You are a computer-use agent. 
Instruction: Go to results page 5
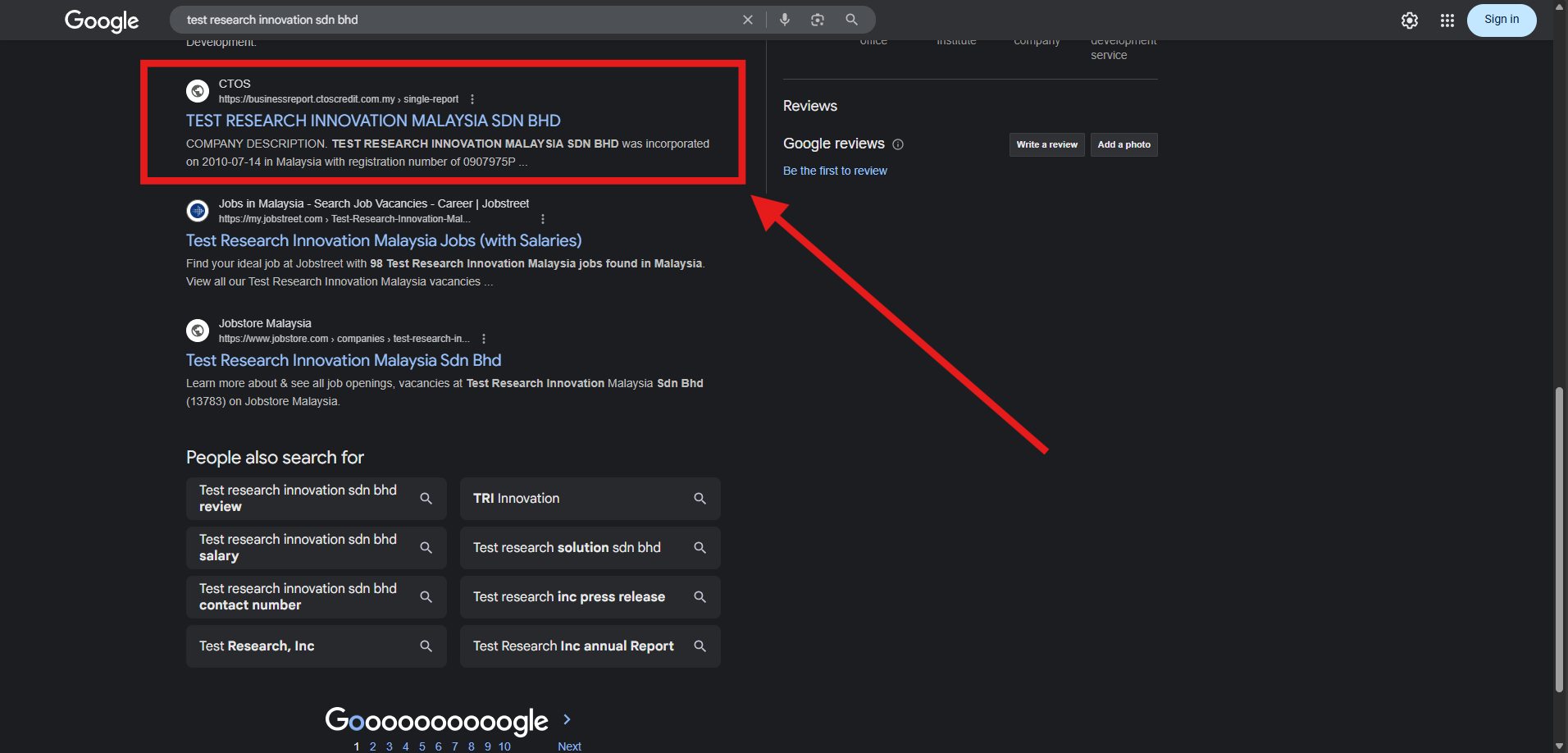coord(422,746)
